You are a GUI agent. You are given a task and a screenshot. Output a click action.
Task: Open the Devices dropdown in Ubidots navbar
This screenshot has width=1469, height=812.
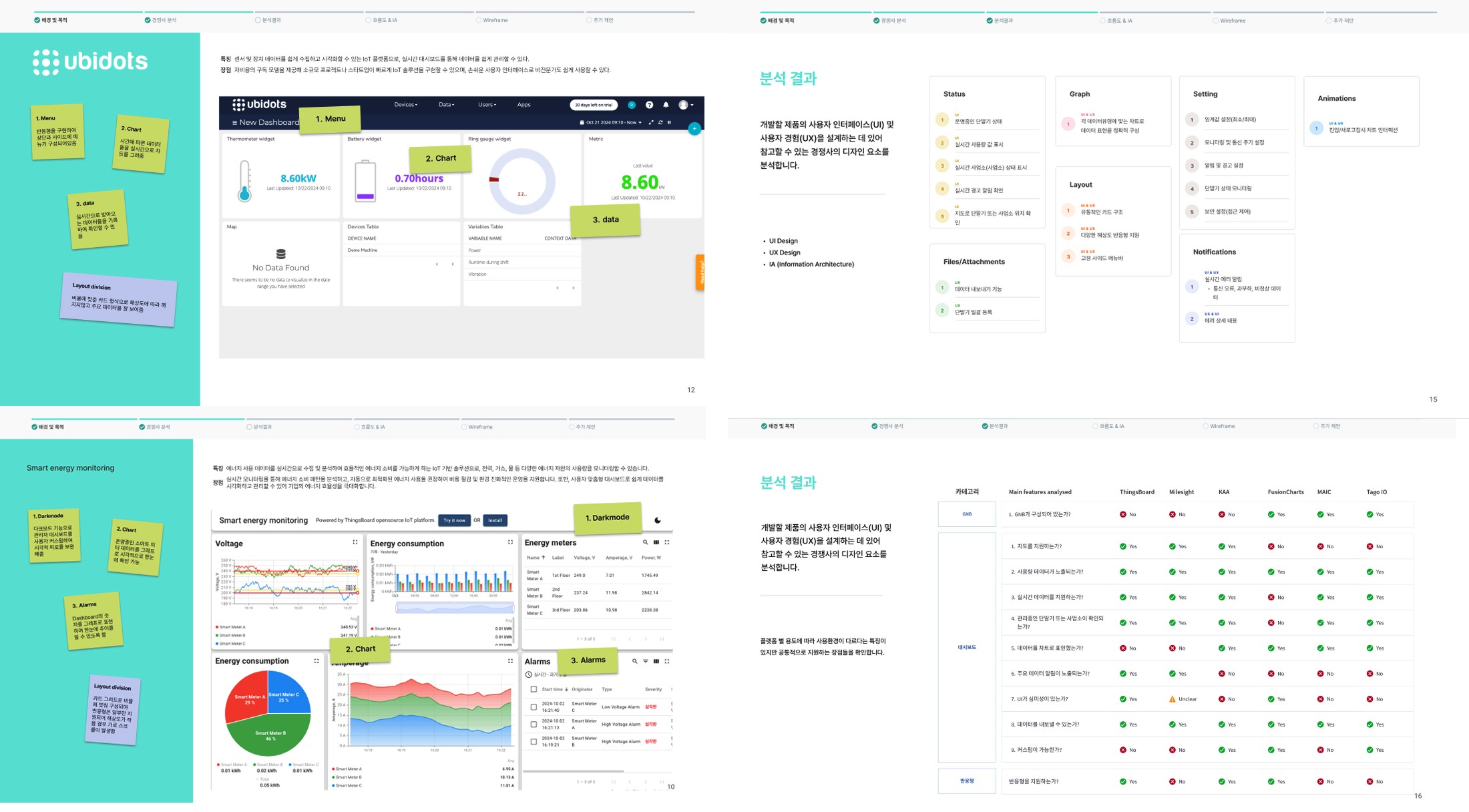tap(405, 105)
